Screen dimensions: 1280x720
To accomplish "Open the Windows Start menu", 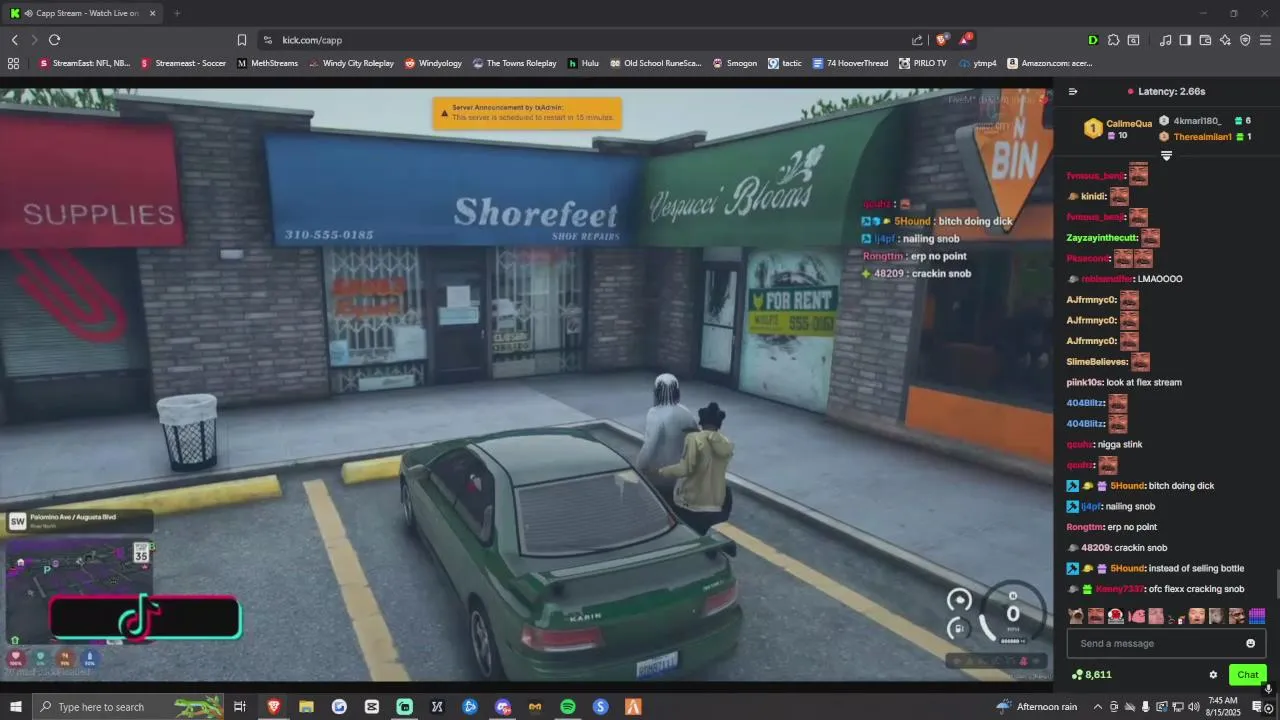I will [15, 707].
